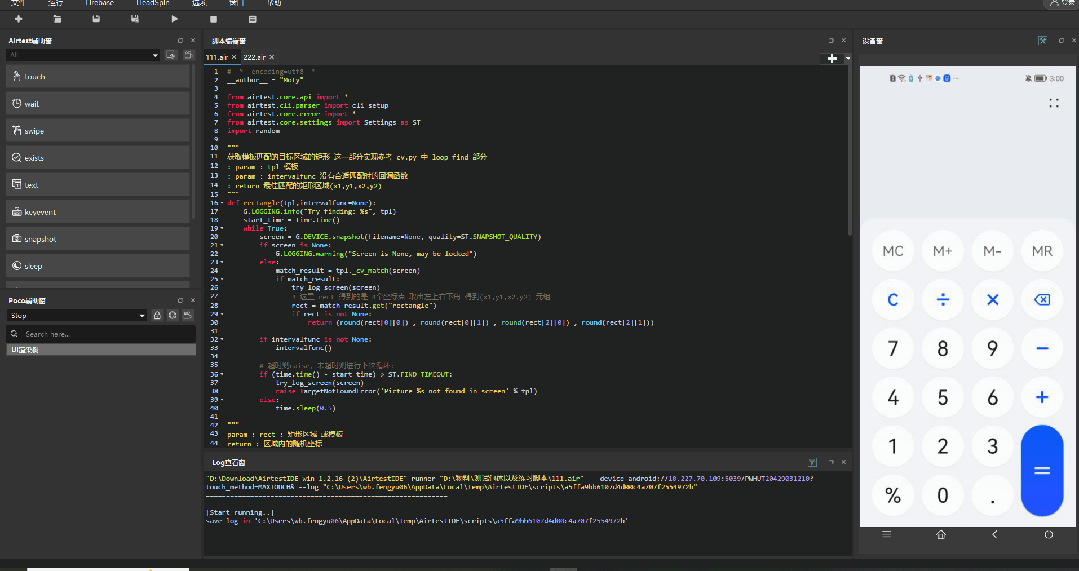
Task: Tap the decimal point key on calculator
Action: click(992, 495)
